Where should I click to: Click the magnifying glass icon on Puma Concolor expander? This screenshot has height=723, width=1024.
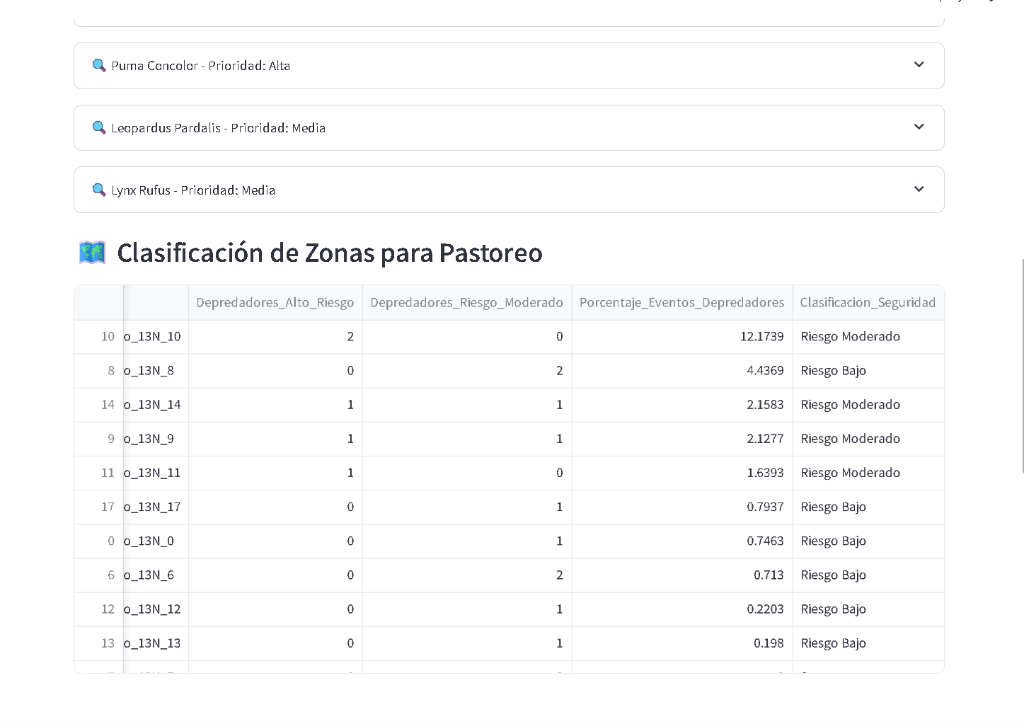(x=98, y=64)
